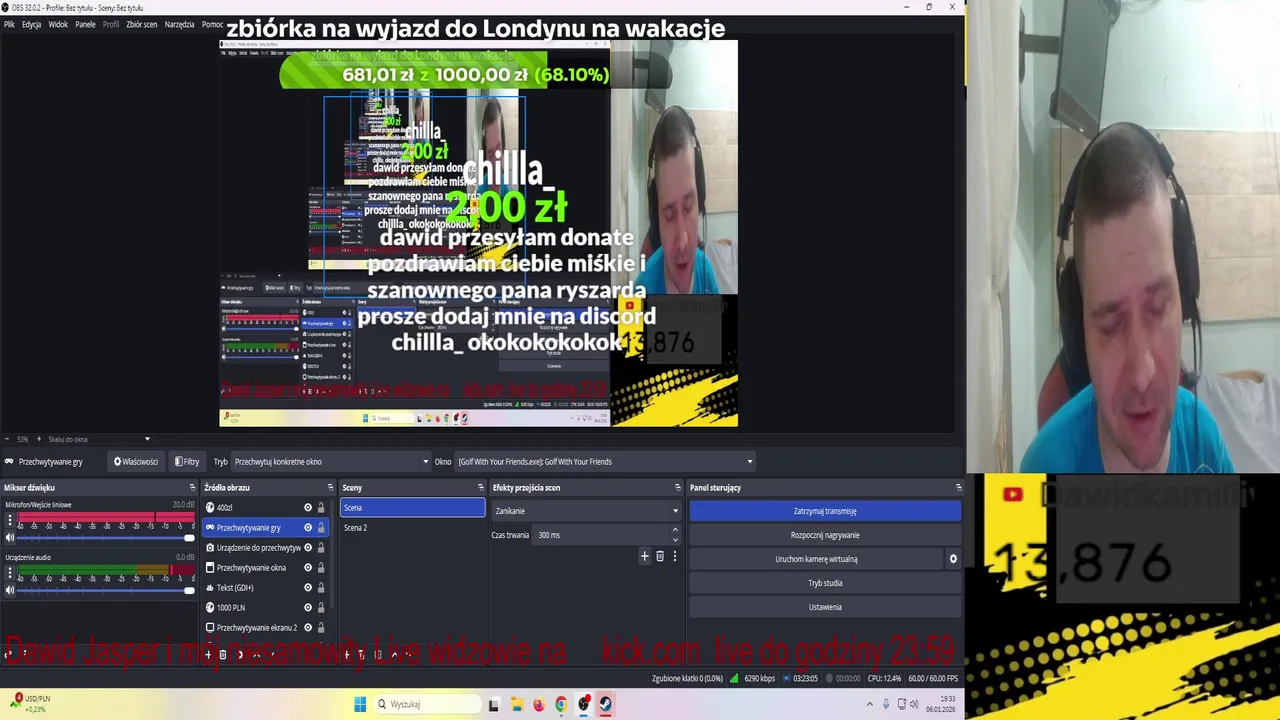The width and height of the screenshot is (1280, 720).
Task: Undock the Efekty przejścia scen panel
Action: tap(677, 488)
